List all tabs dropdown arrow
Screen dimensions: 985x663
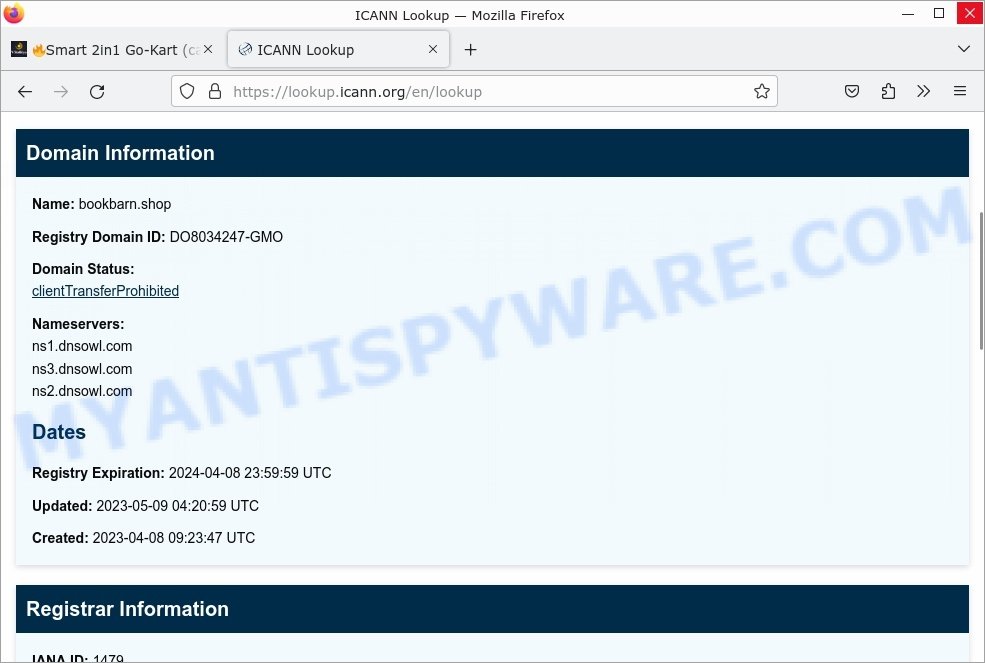tap(964, 49)
